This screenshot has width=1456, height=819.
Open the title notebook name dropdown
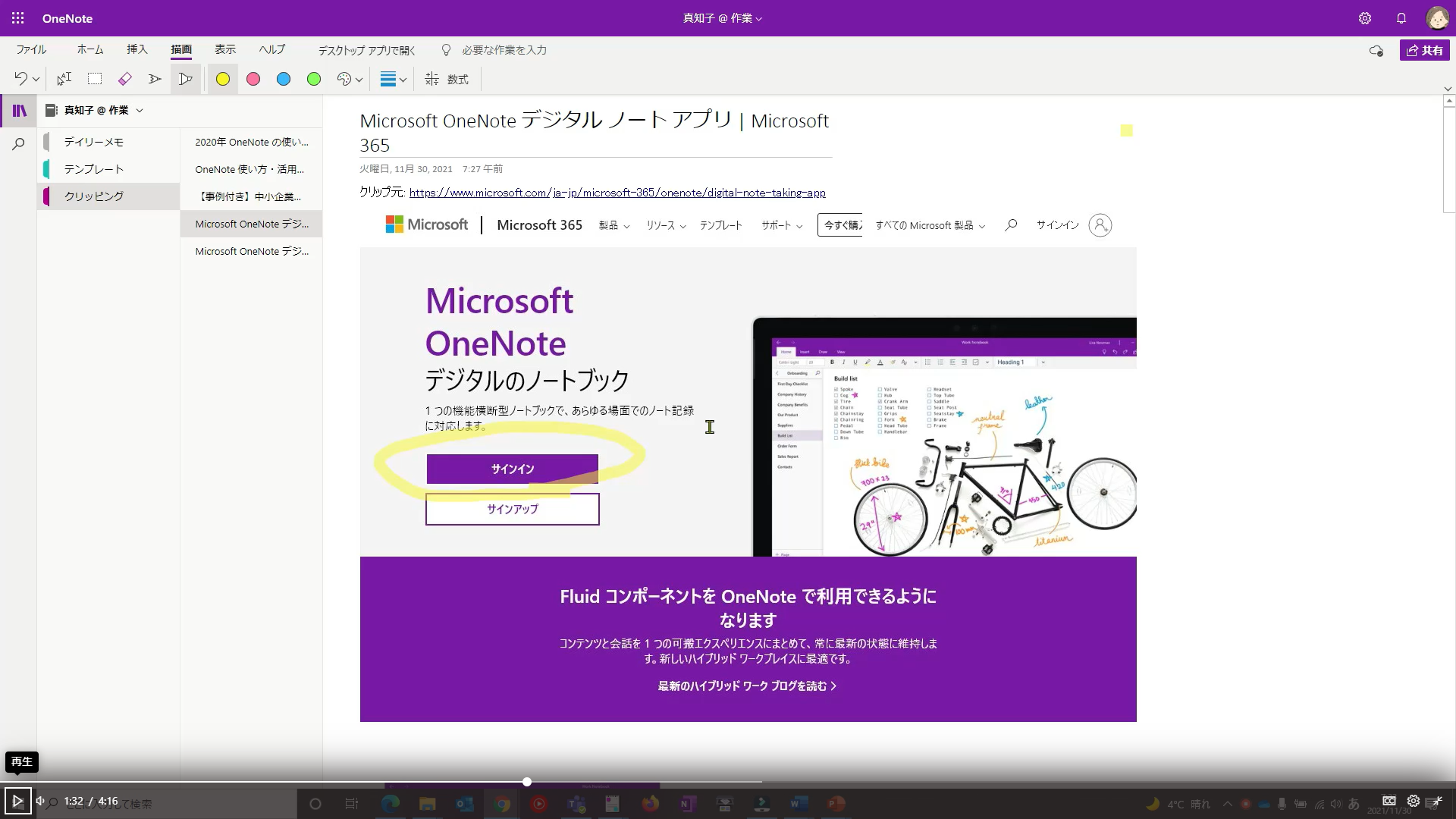click(723, 18)
